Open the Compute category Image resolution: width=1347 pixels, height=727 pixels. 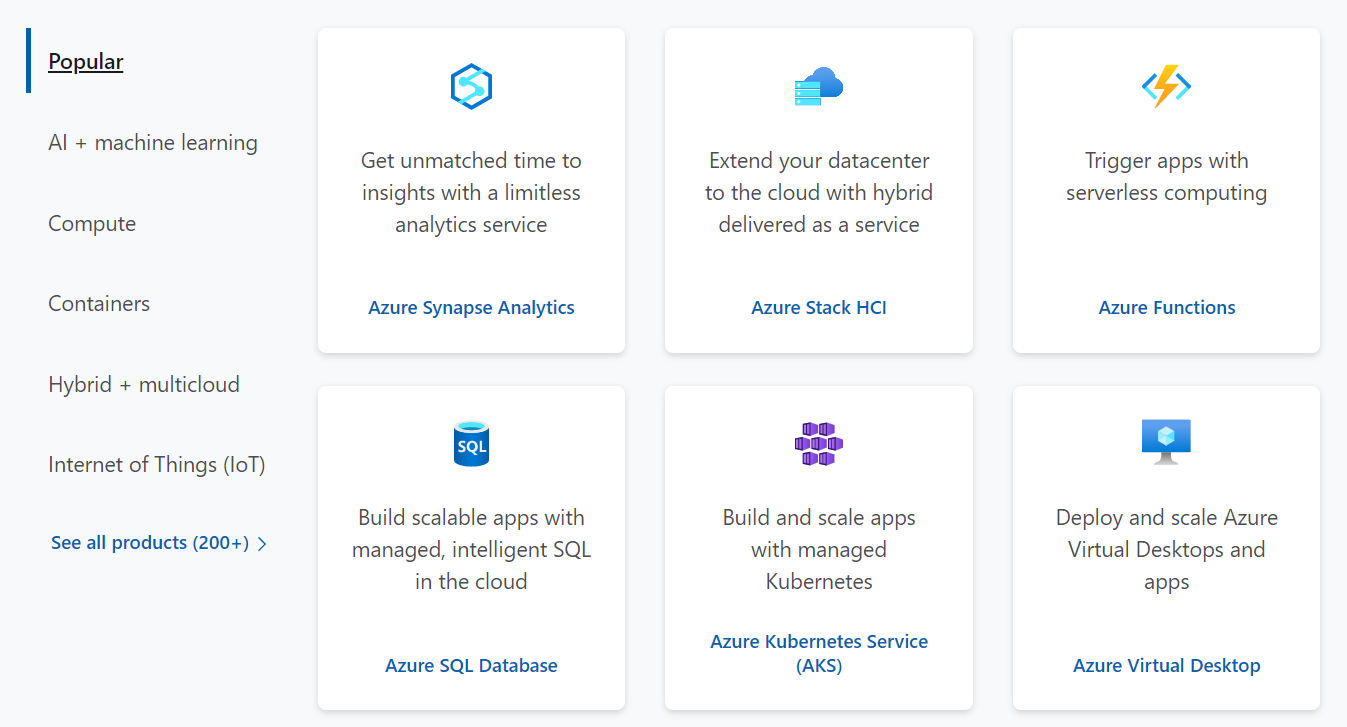[x=92, y=223]
